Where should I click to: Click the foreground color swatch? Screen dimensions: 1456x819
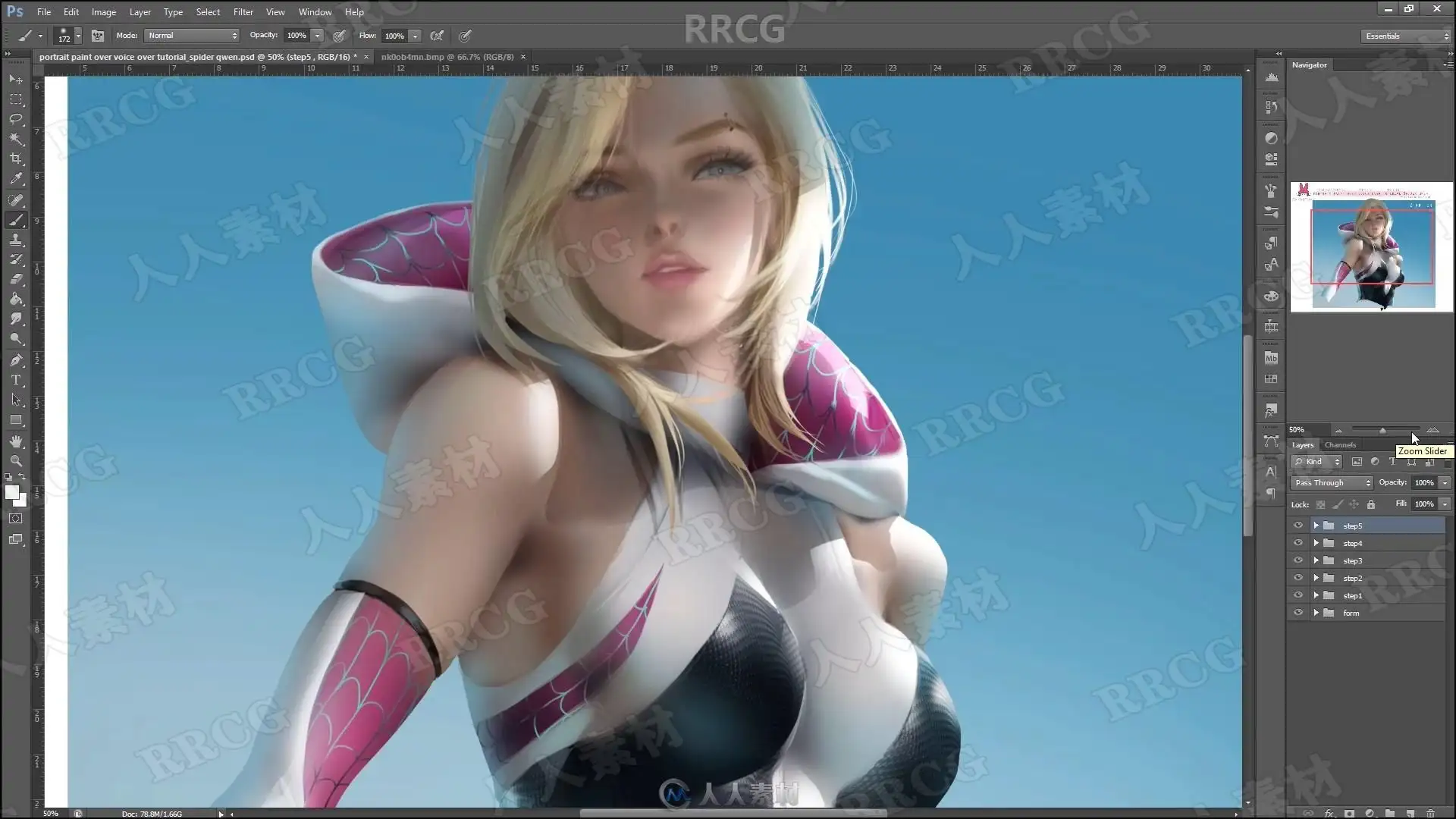[x=11, y=492]
